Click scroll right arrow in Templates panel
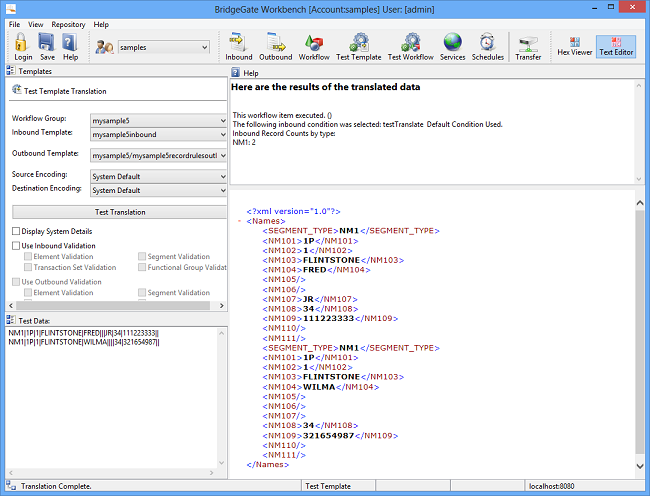Viewport: 650px width, 496px height. [222, 305]
